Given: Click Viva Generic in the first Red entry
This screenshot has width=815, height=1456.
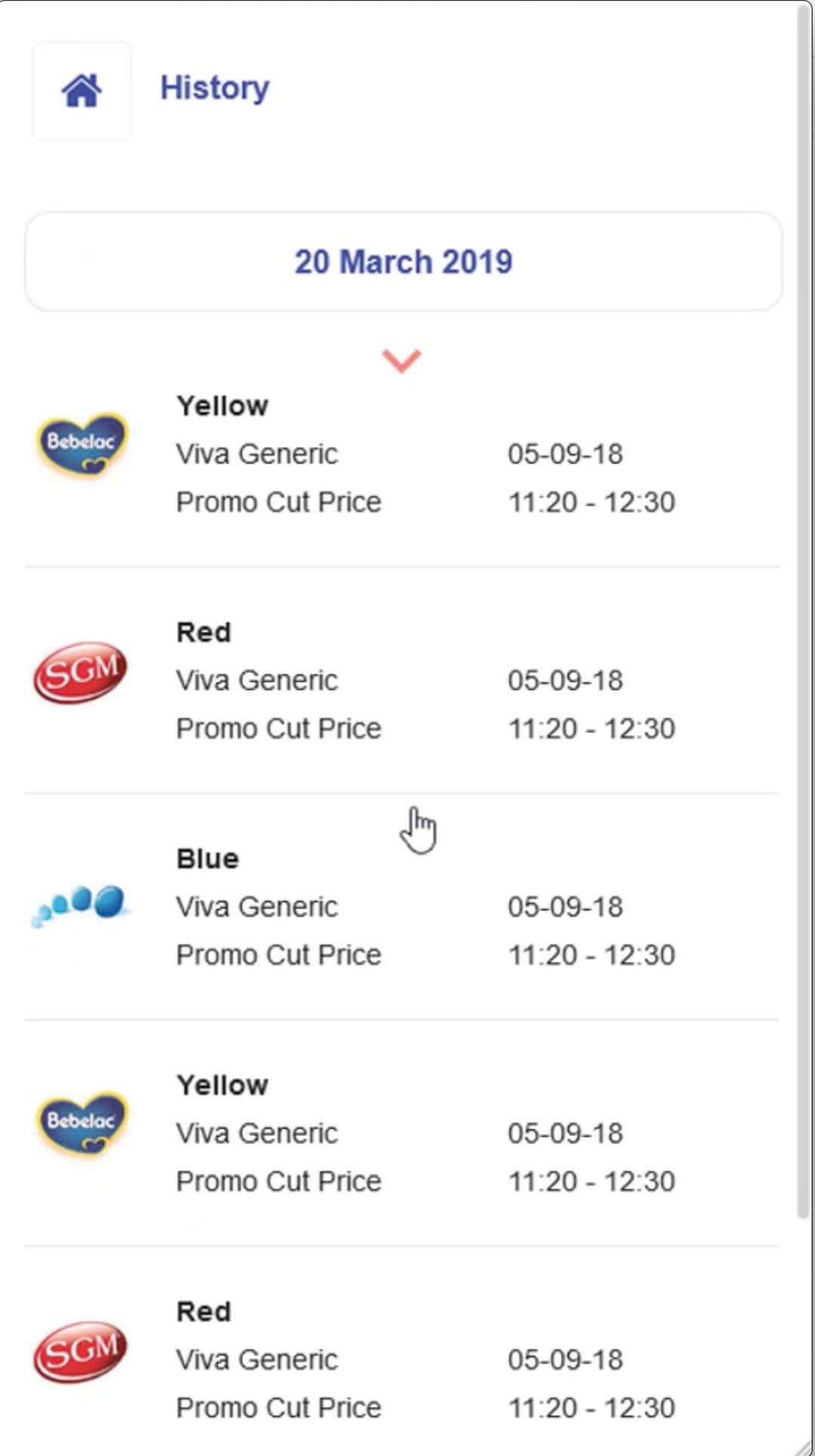Looking at the screenshot, I should pos(257,680).
